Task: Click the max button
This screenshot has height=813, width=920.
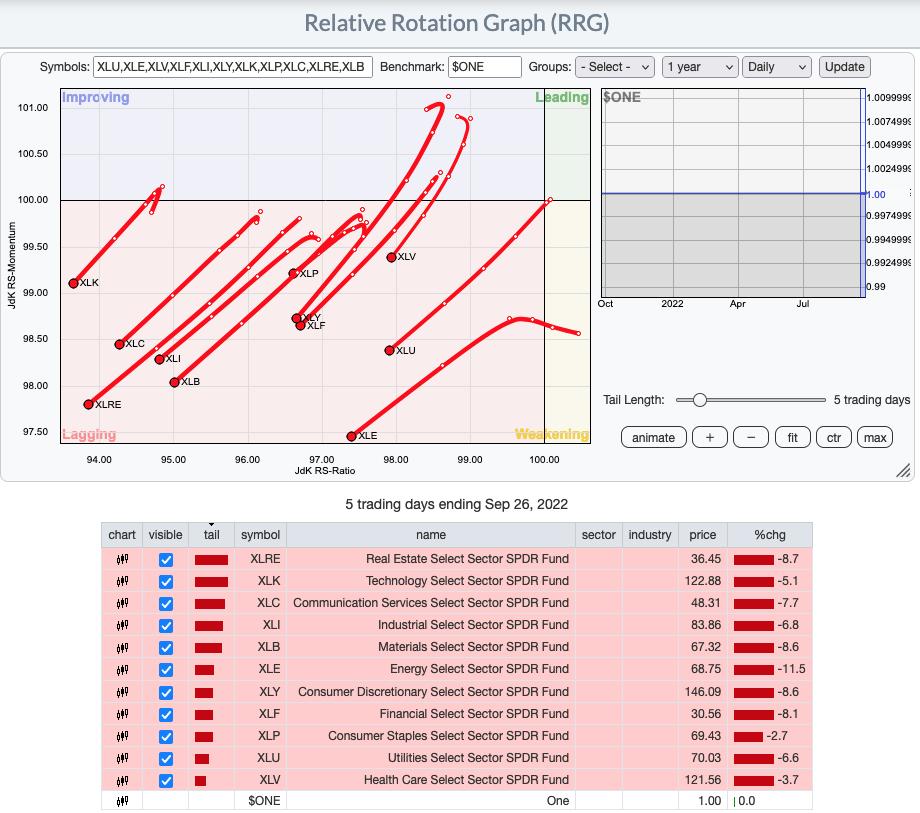Action: 875,438
